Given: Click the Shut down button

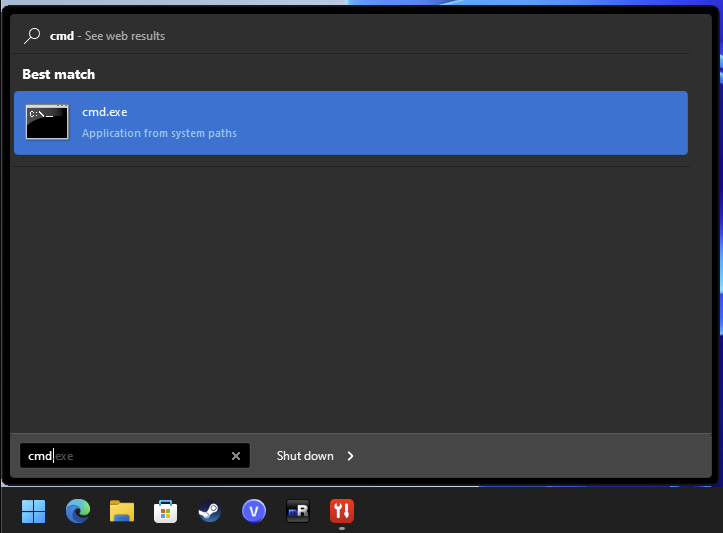Looking at the screenshot, I should (x=305, y=456).
